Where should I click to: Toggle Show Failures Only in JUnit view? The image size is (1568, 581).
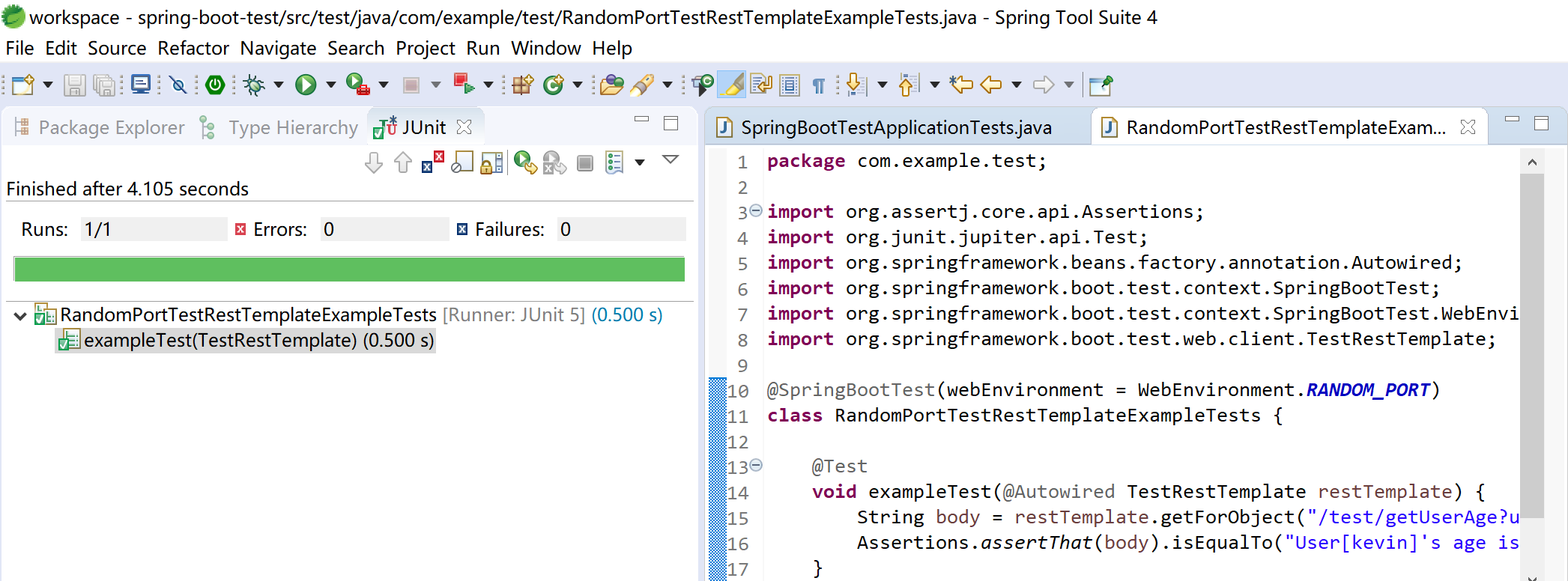[x=432, y=162]
